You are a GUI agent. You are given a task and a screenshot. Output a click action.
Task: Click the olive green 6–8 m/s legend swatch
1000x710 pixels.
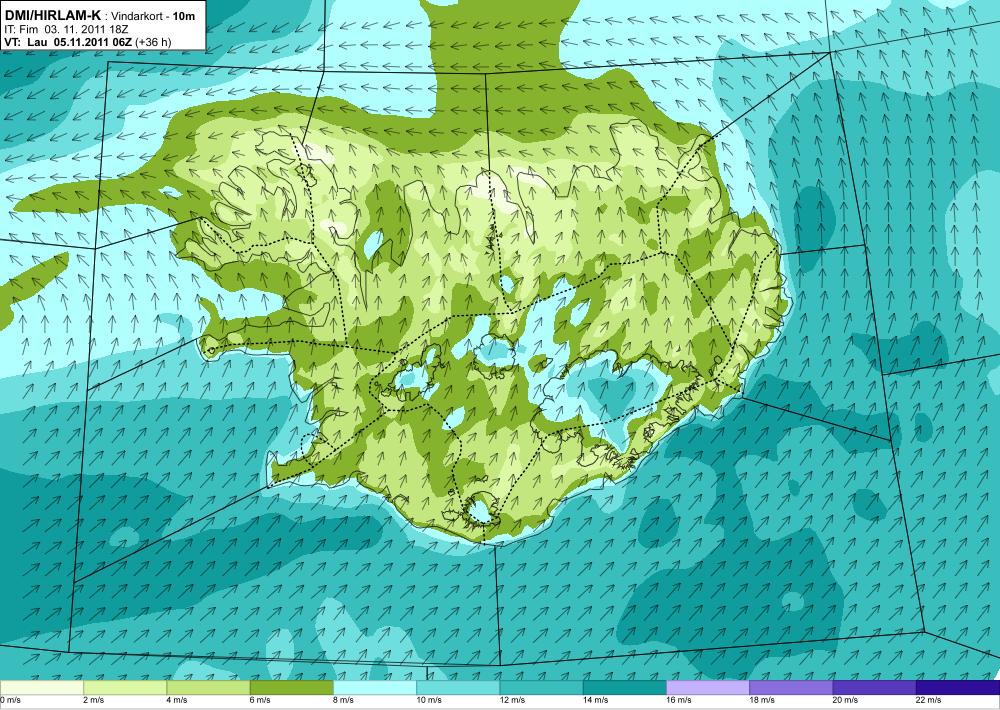click(x=291, y=688)
